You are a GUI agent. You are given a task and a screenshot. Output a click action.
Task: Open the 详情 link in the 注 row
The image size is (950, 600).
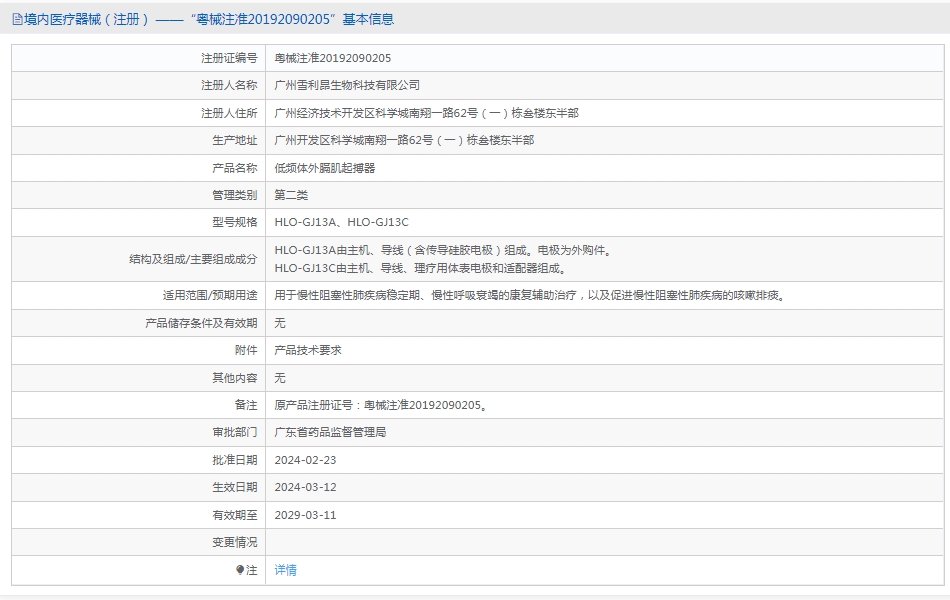coord(285,570)
